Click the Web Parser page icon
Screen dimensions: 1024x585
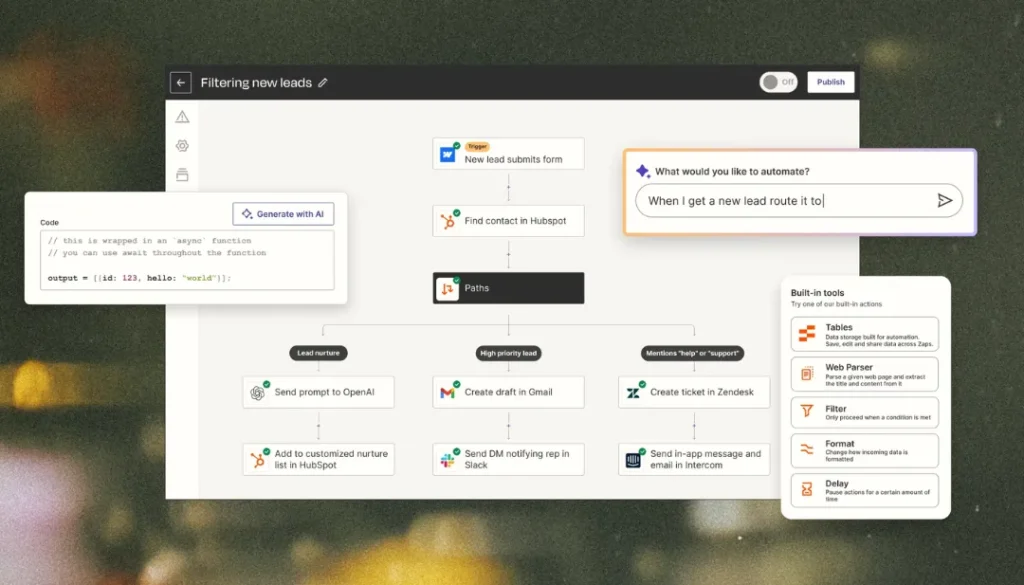click(807, 374)
